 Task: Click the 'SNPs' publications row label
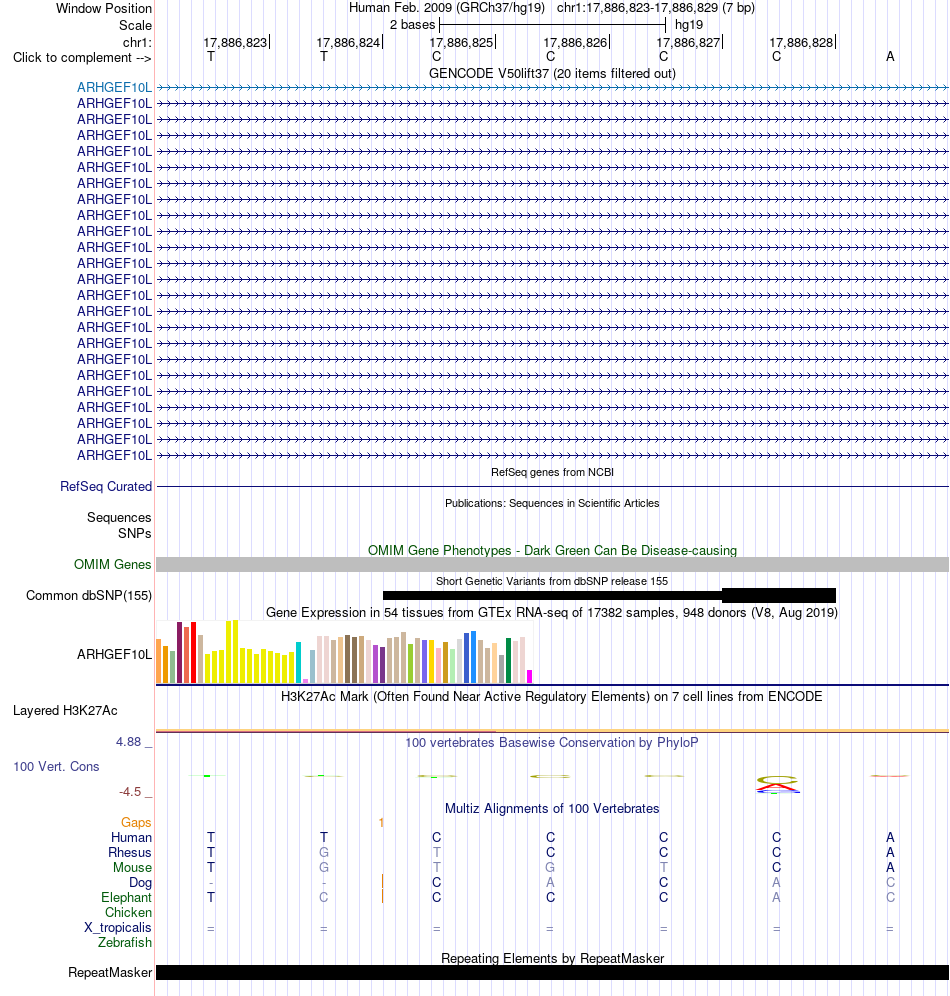pos(135,534)
